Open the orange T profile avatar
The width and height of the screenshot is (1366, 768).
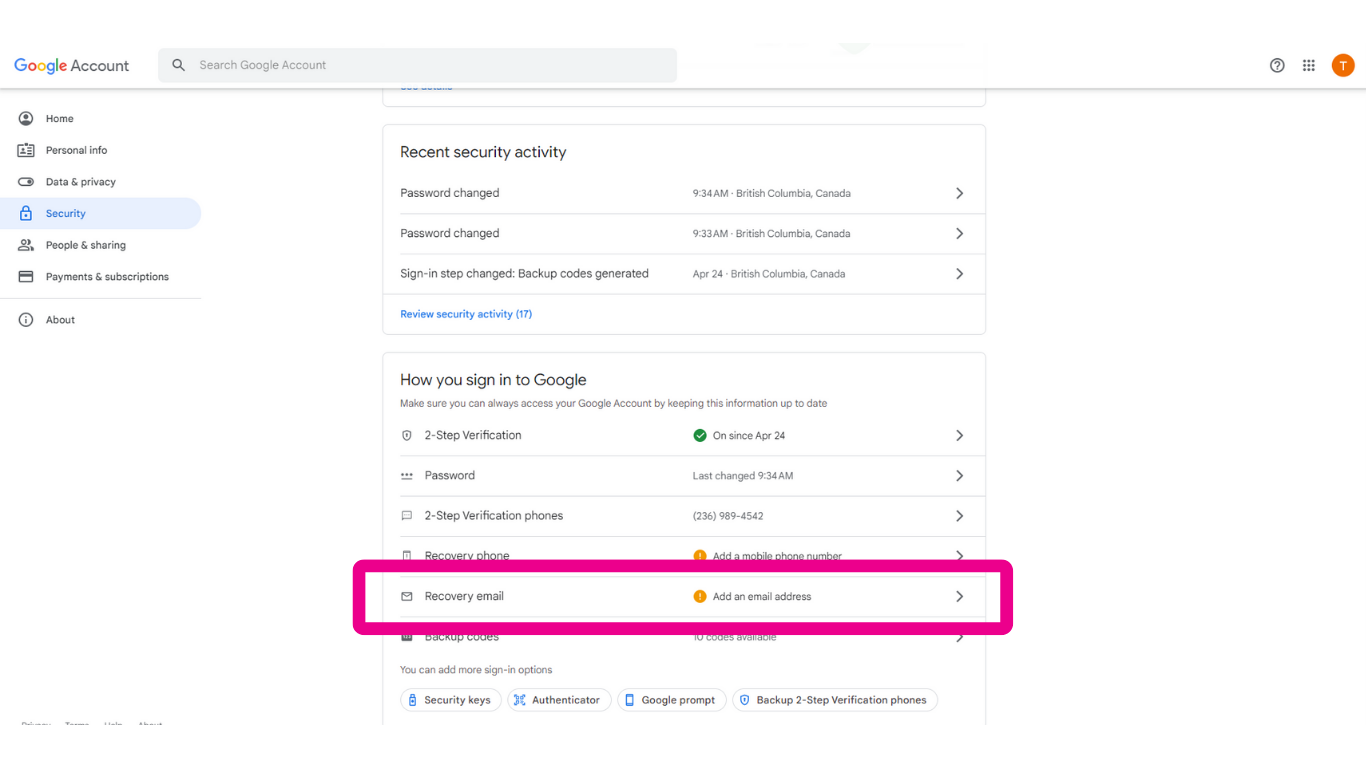(1343, 65)
